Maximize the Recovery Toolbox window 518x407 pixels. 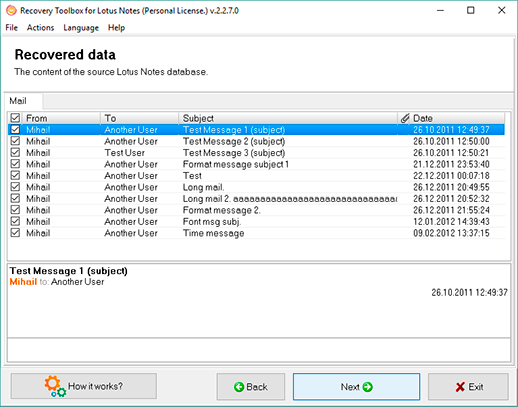(471, 11)
